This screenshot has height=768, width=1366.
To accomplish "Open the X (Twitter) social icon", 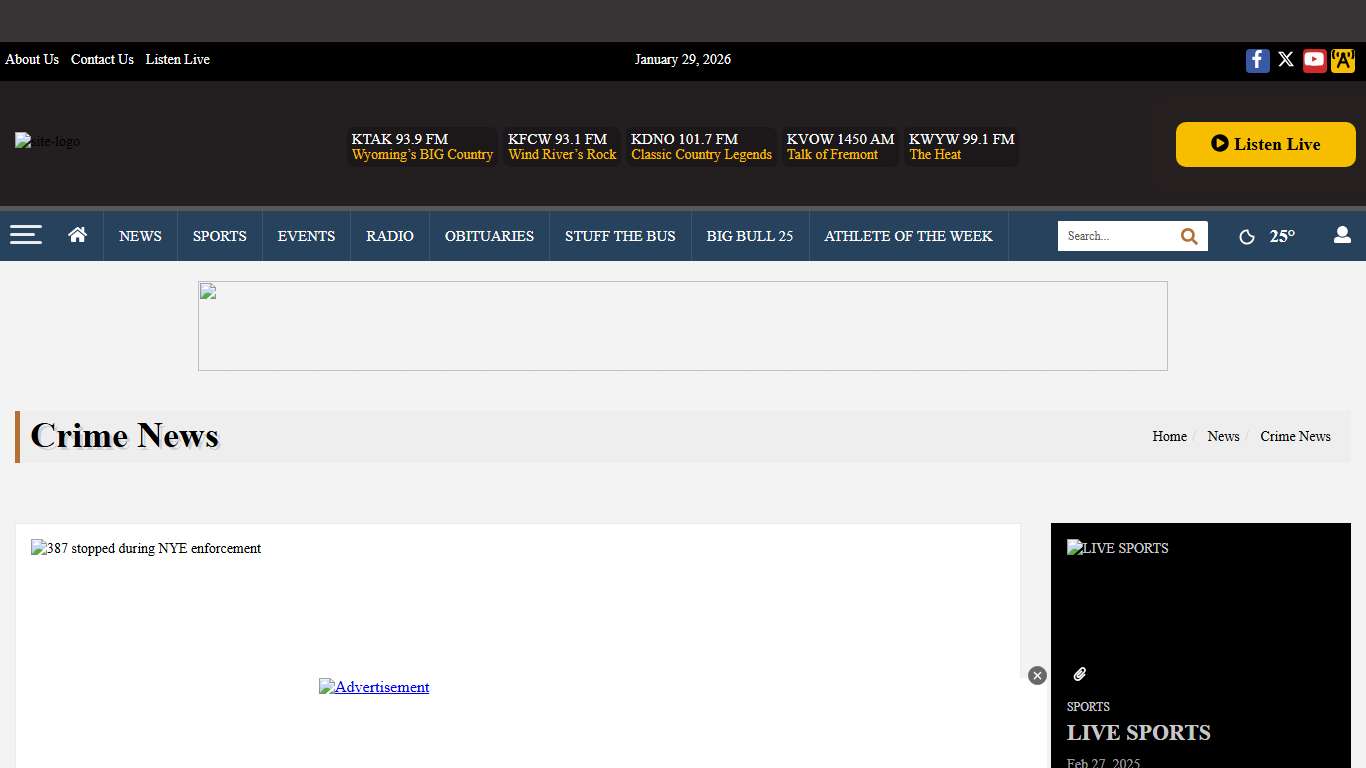I will [x=1286, y=60].
